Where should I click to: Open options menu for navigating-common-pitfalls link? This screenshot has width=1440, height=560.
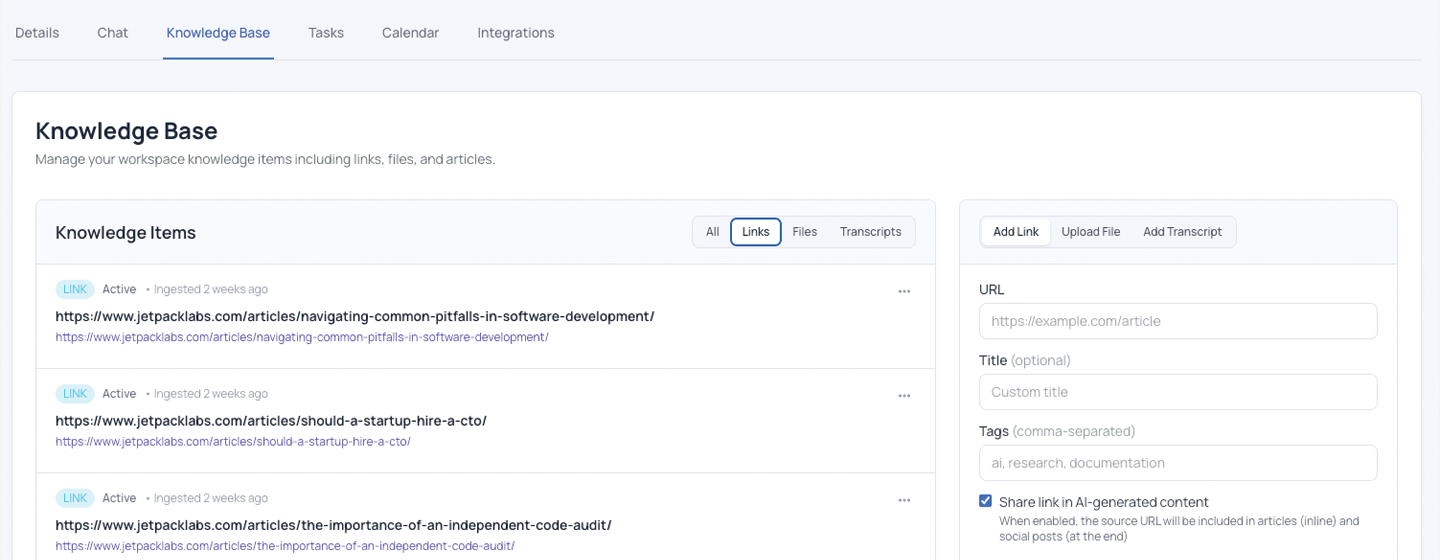(904, 291)
